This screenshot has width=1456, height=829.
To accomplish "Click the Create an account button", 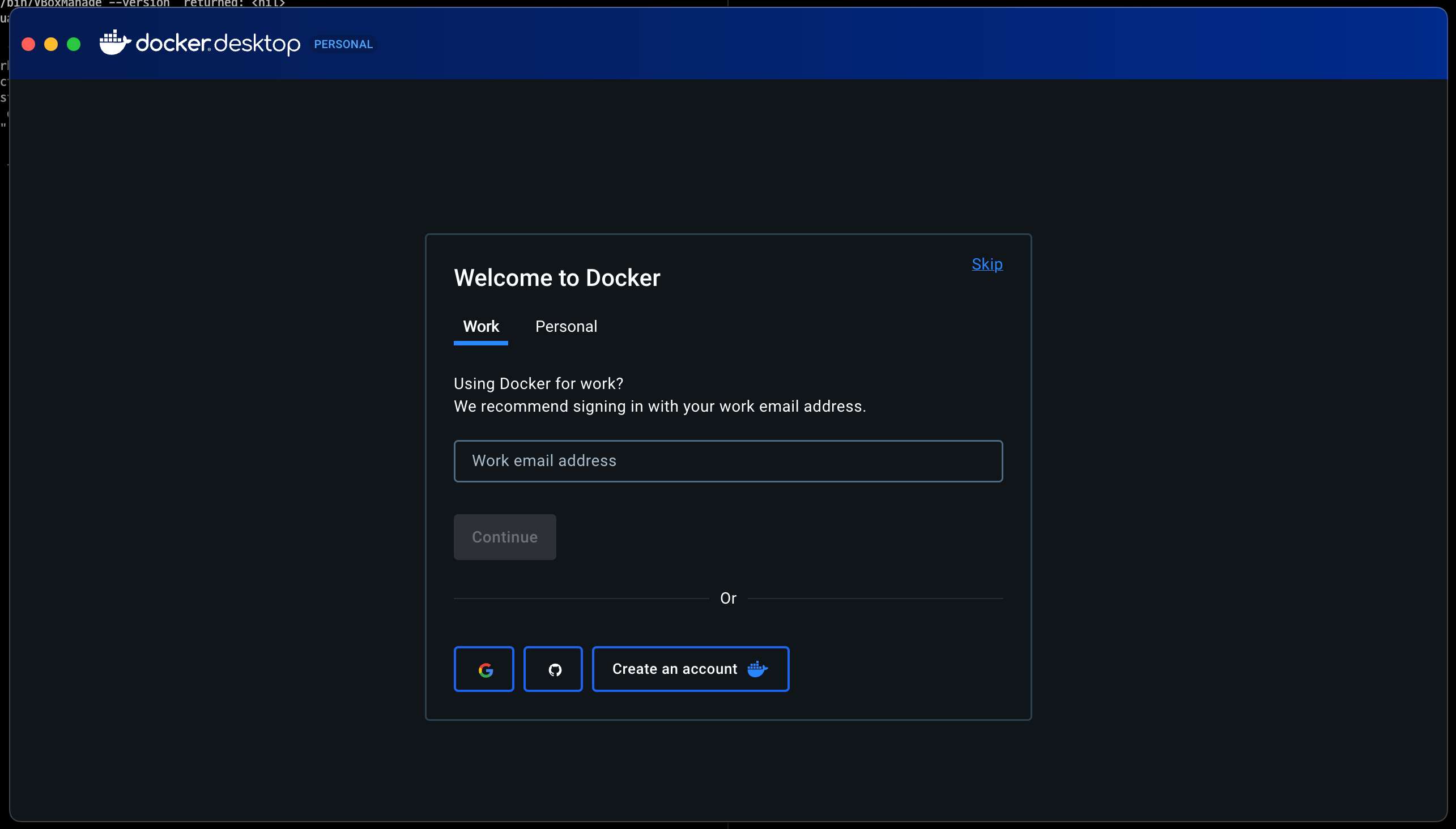I will [691, 669].
